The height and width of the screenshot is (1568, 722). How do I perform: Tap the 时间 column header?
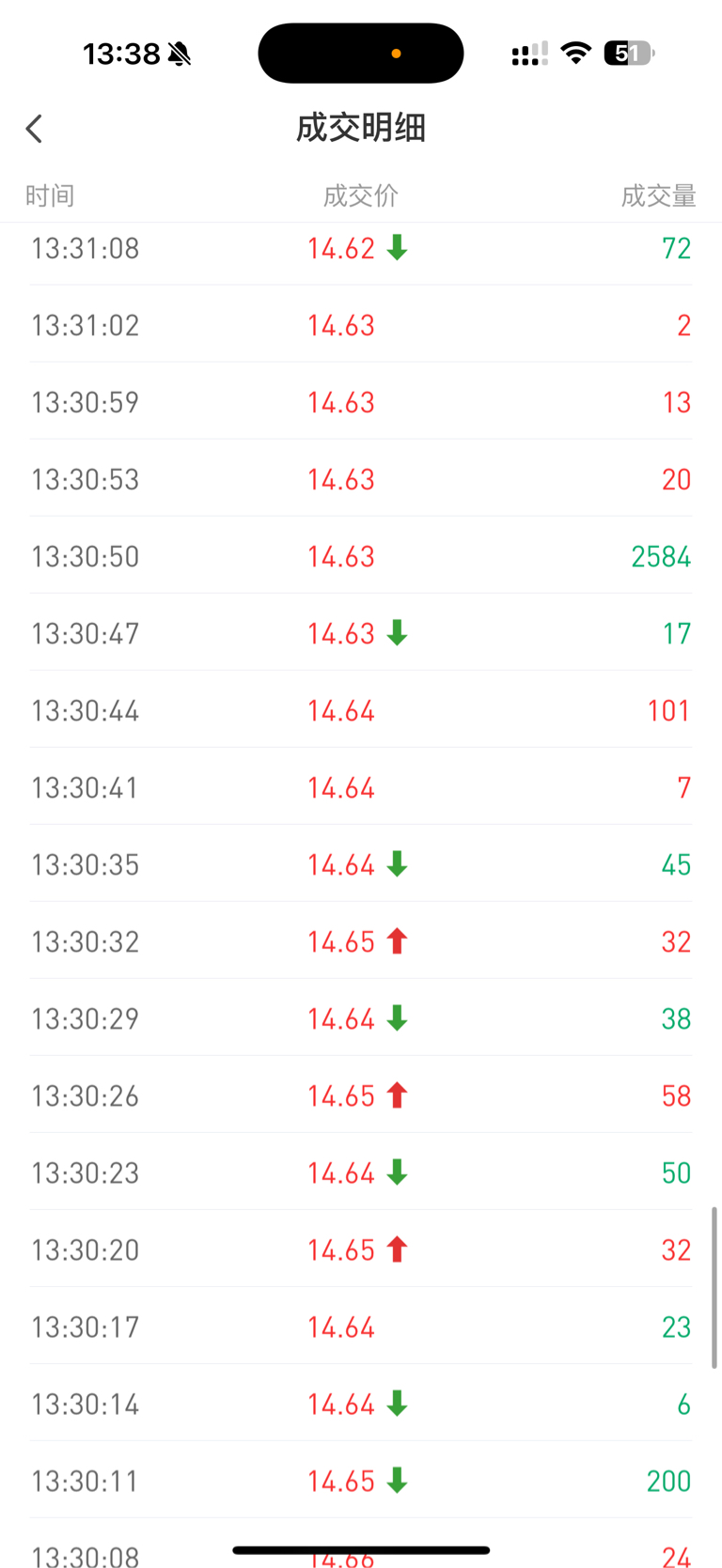coord(50,195)
